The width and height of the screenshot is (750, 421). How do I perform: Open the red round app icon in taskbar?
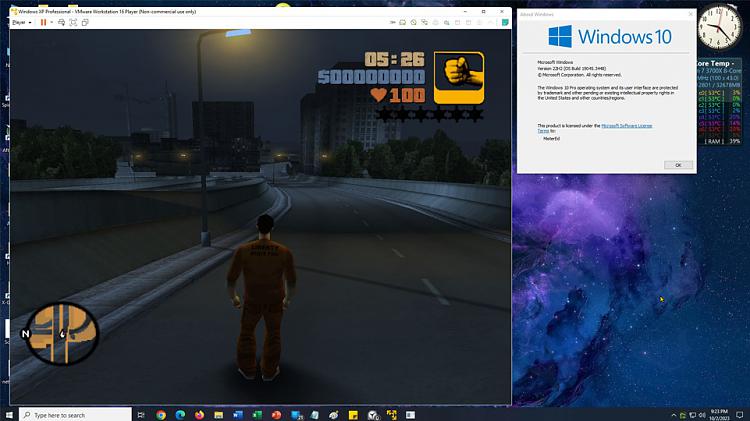pos(276,415)
